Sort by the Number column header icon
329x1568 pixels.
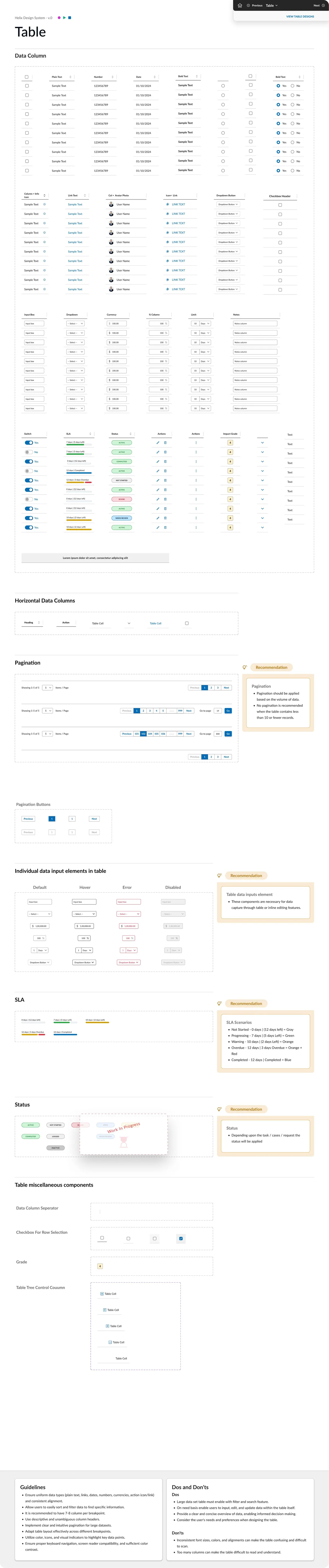click(113, 77)
